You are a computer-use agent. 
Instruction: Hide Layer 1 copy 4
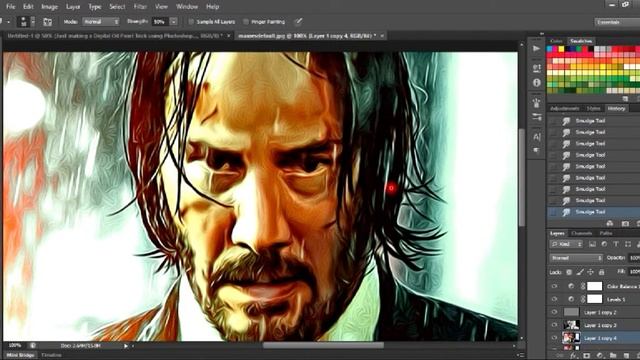(x=554, y=338)
